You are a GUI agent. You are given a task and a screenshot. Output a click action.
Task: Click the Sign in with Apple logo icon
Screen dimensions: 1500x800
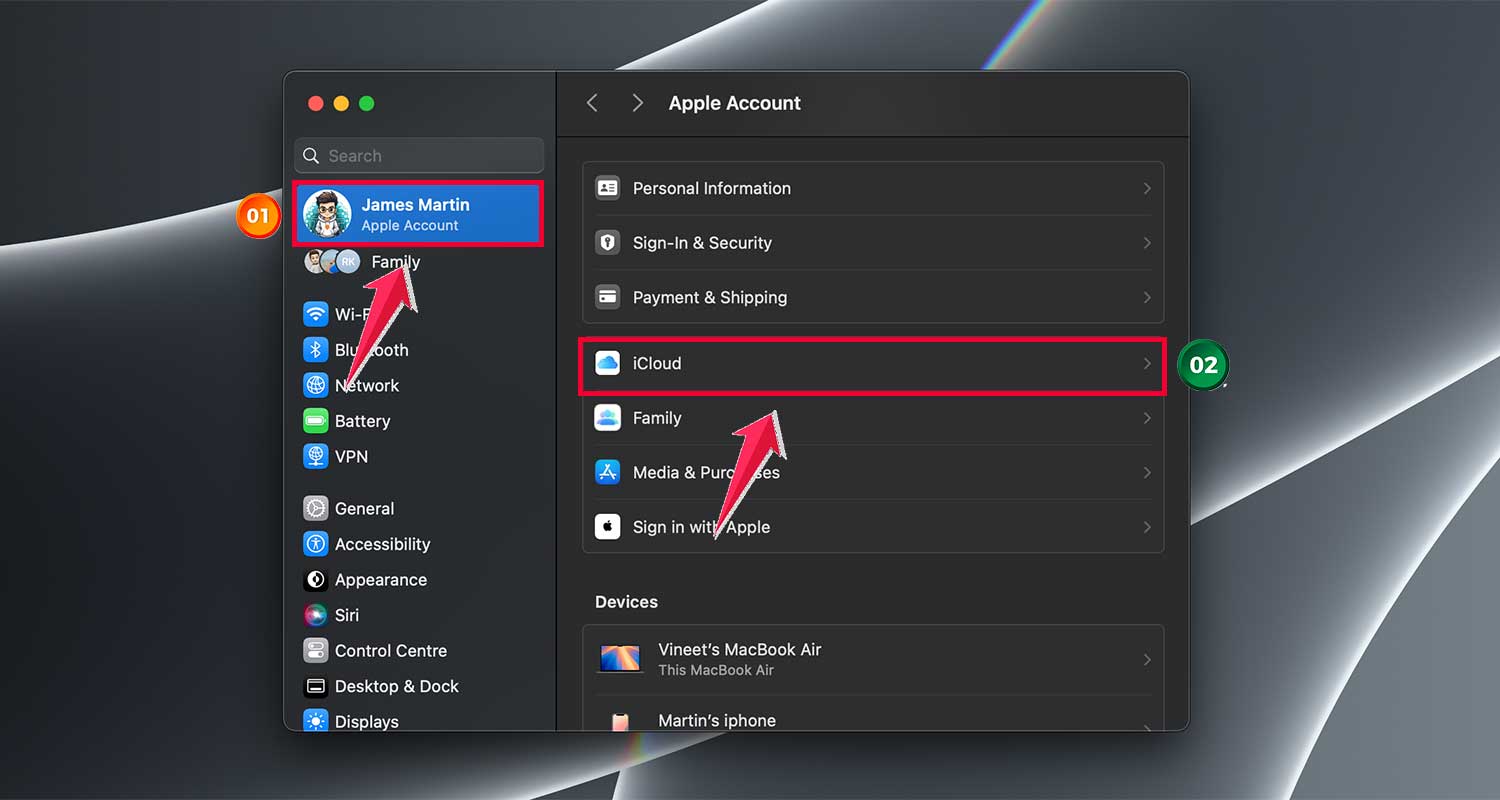[607, 527]
